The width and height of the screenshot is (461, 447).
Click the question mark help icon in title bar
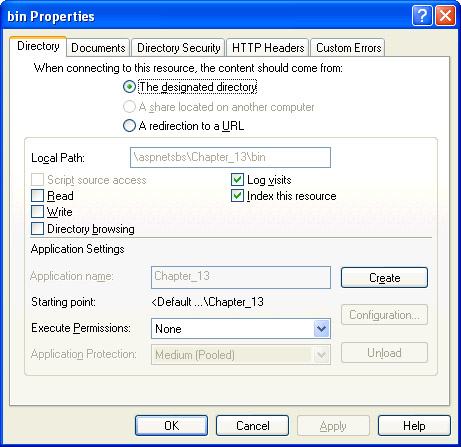click(422, 16)
